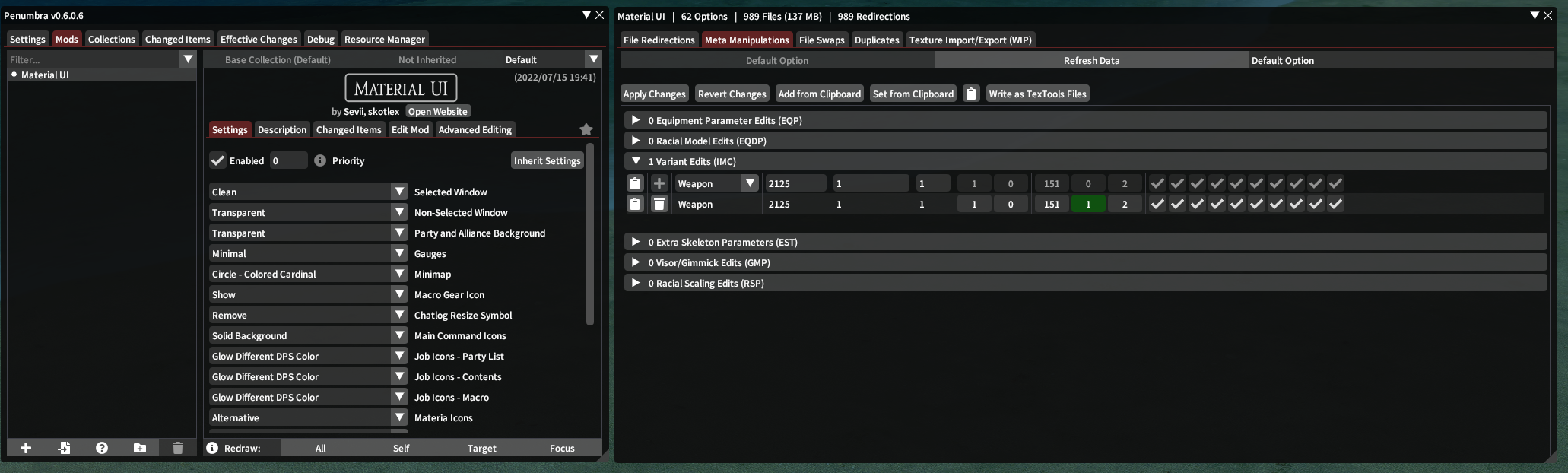Collapse the Material UI editing window
Image resolution: width=1568 pixels, height=473 pixels.
1535,15
